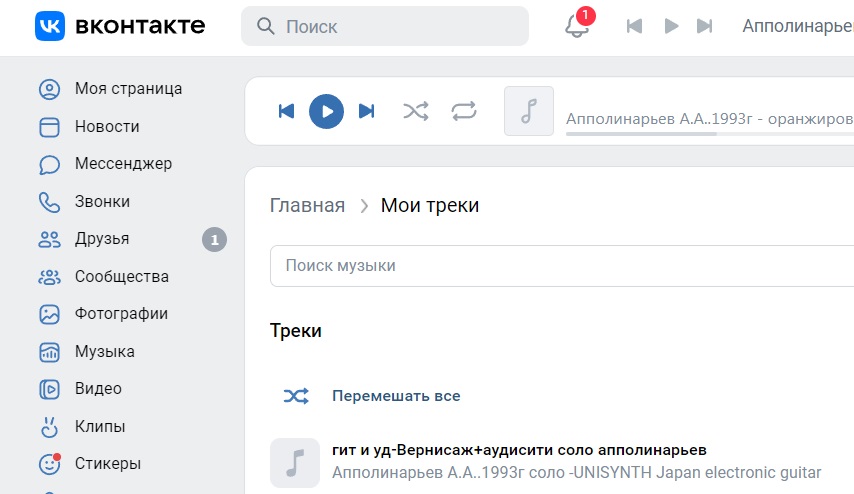Click the Главная breadcrumb link
Screen dimensions: 854x494
[x=307, y=205]
